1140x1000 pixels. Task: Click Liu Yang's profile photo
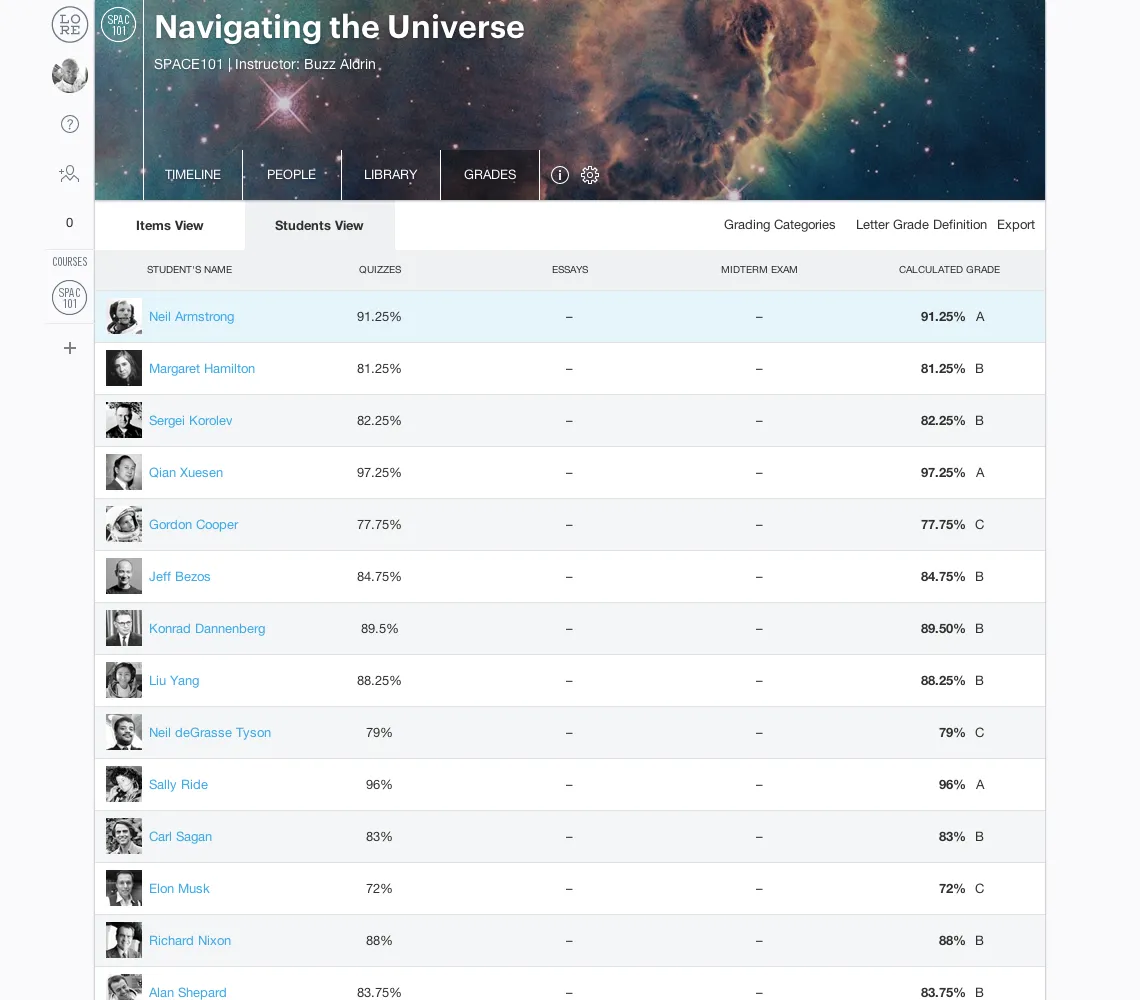coord(124,681)
